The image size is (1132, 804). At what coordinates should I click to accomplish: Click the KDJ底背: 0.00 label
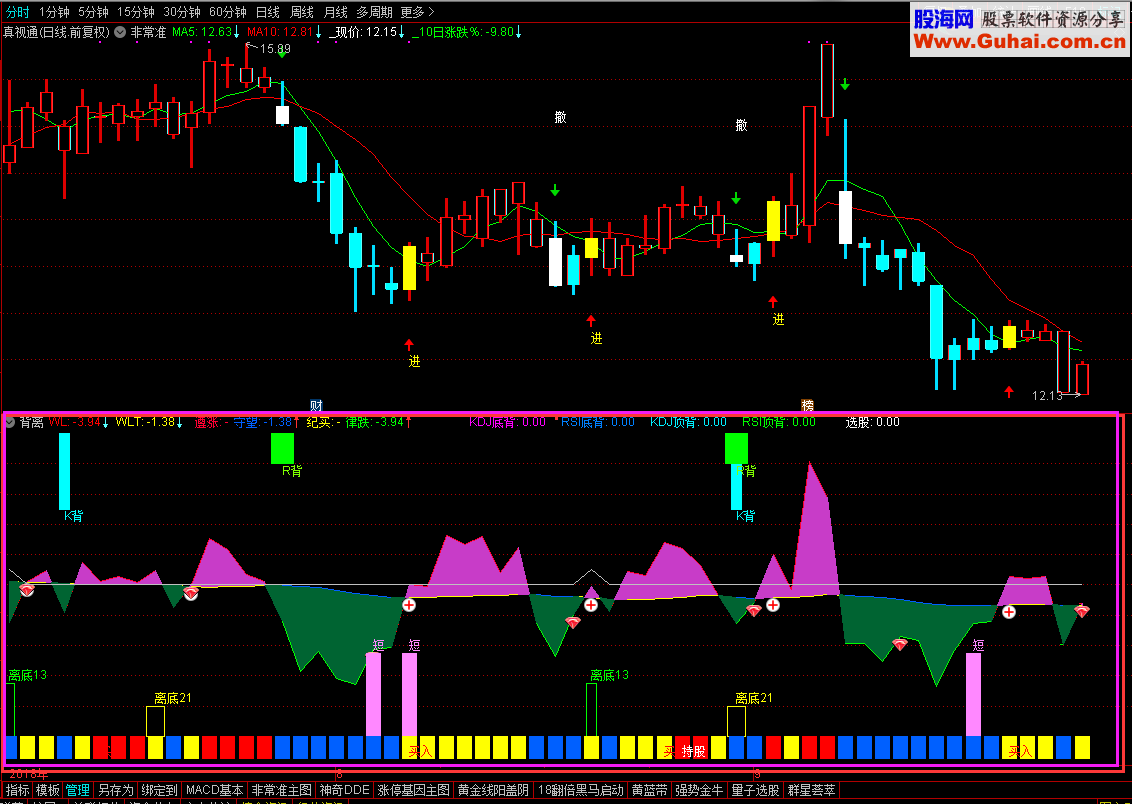(x=508, y=421)
